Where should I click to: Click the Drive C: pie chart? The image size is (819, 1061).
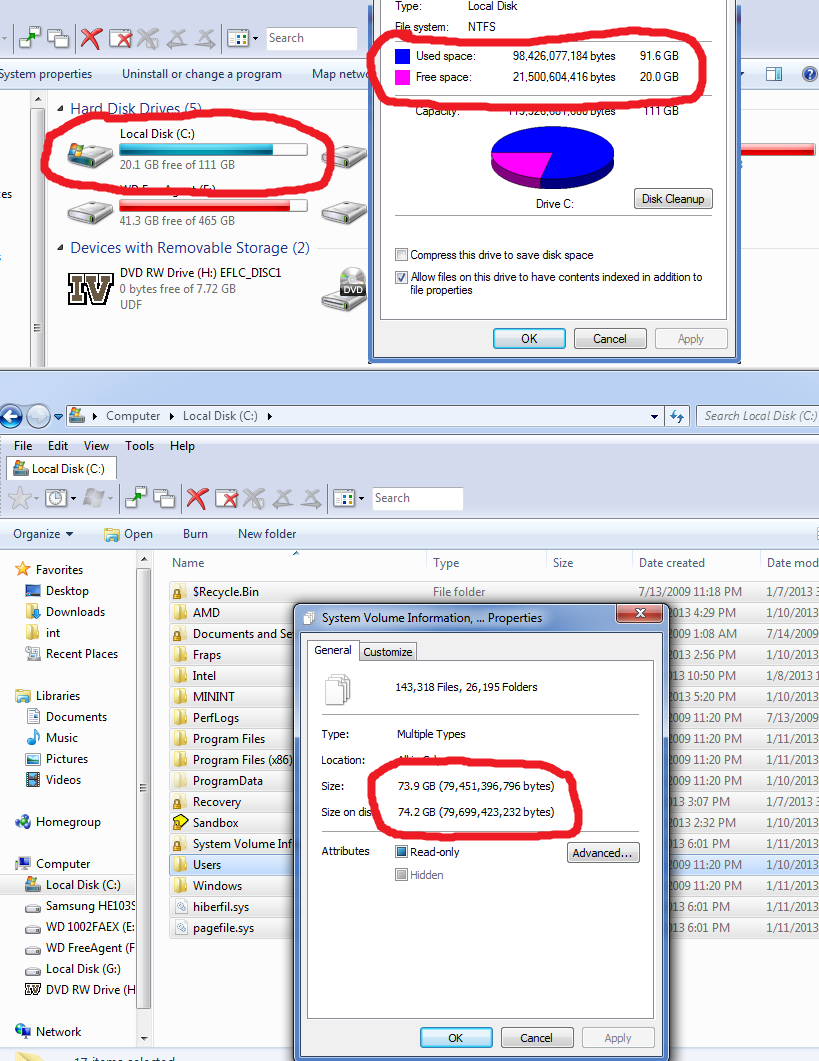(552, 159)
